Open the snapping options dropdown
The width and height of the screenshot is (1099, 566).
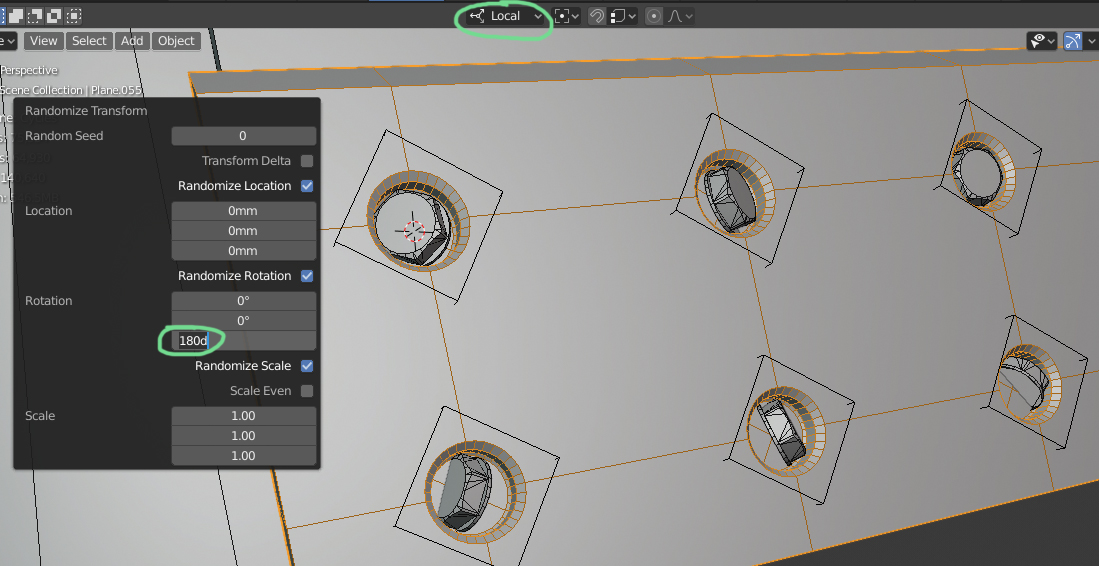point(622,15)
